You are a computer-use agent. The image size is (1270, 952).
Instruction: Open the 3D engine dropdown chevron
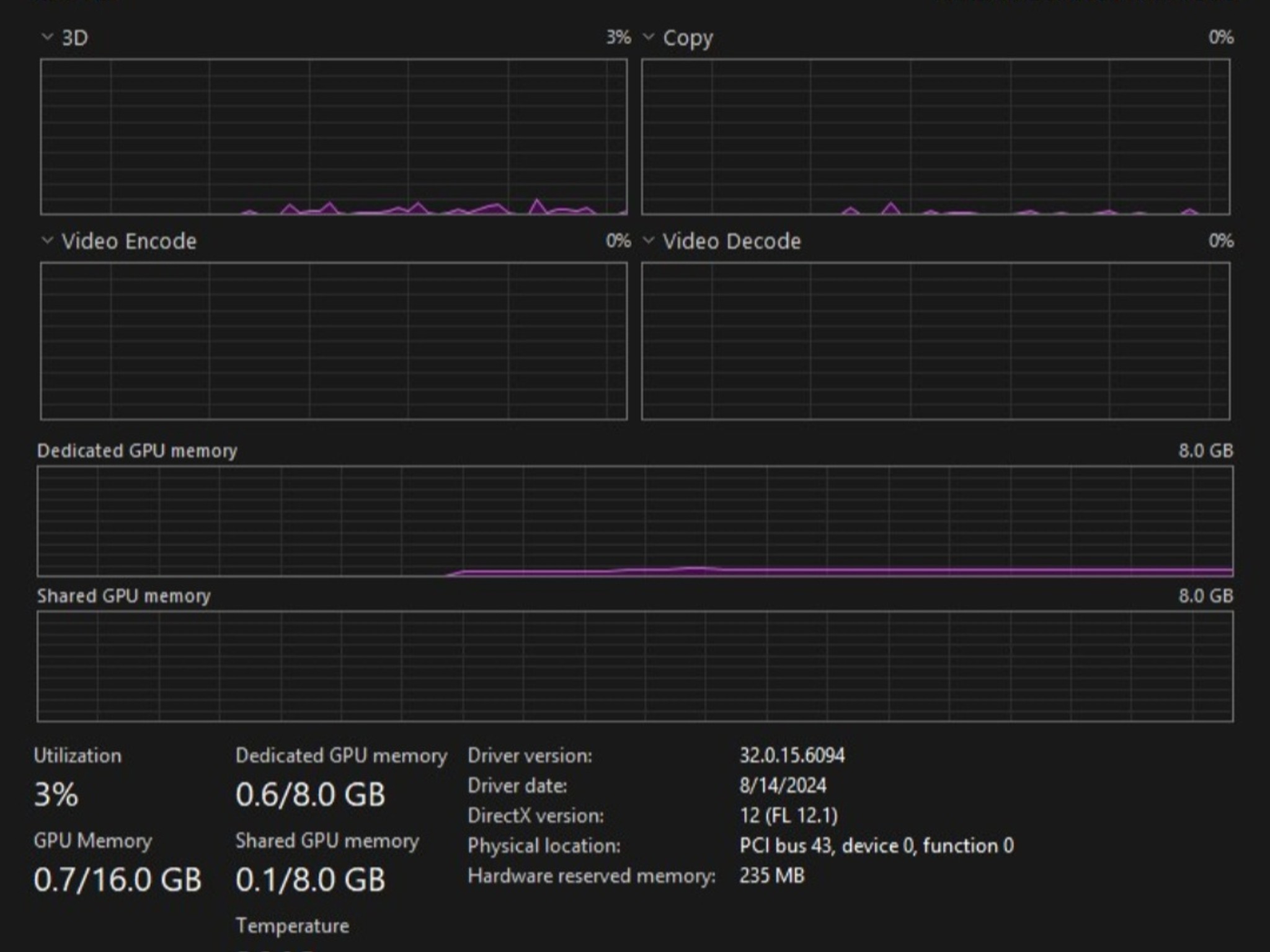pyautogui.click(x=47, y=37)
